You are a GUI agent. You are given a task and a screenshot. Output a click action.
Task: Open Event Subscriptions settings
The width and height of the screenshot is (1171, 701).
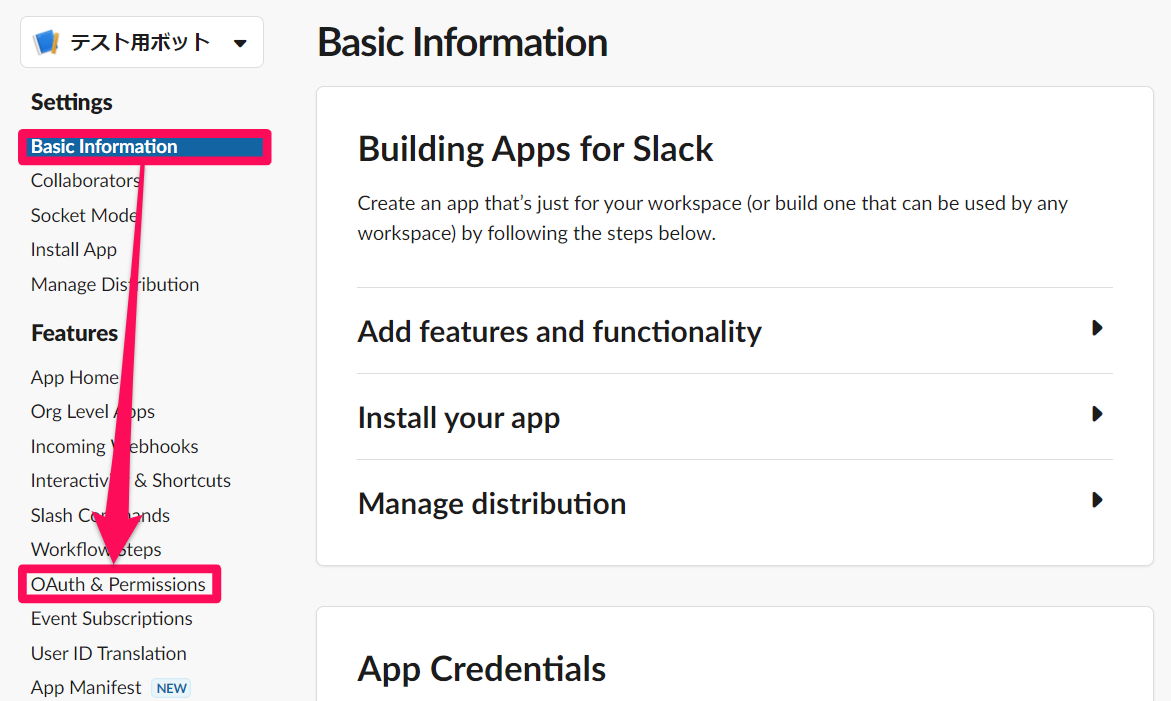point(111,618)
